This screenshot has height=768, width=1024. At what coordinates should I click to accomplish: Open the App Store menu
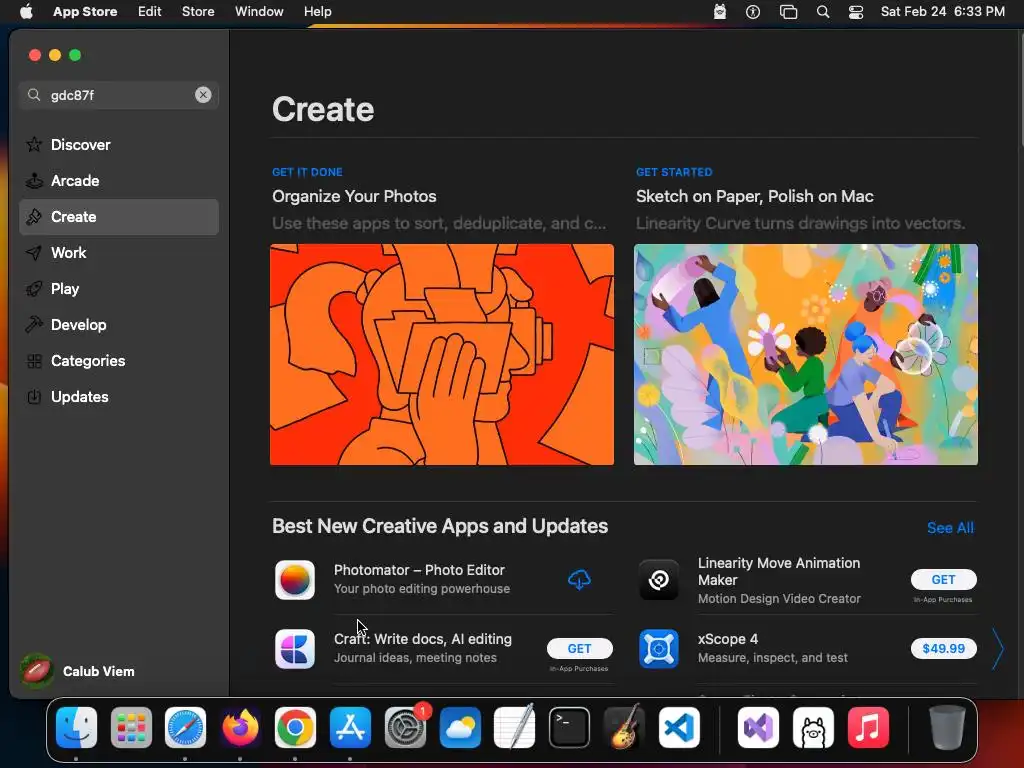tap(85, 12)
